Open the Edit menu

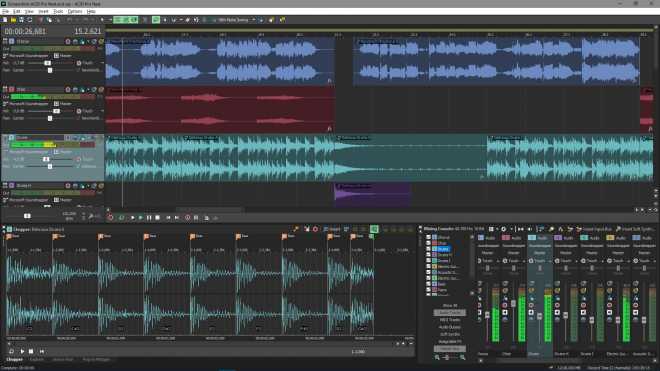click(17, 11)
